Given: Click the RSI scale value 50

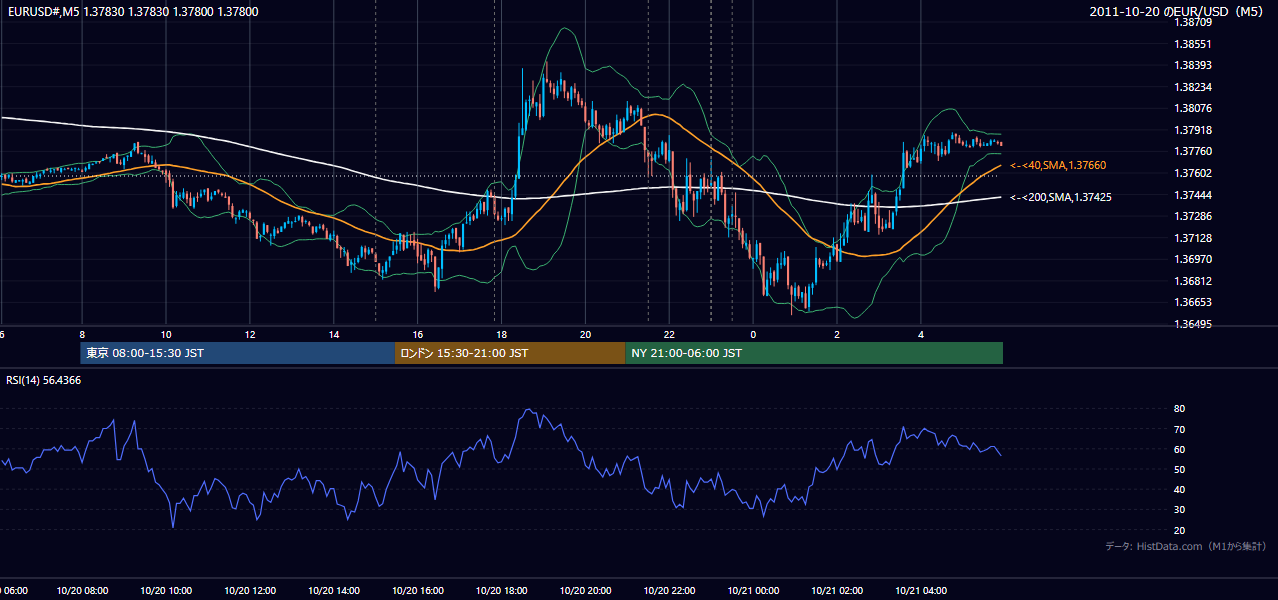Looking at the screenshot, I should tap(1180, 469).
